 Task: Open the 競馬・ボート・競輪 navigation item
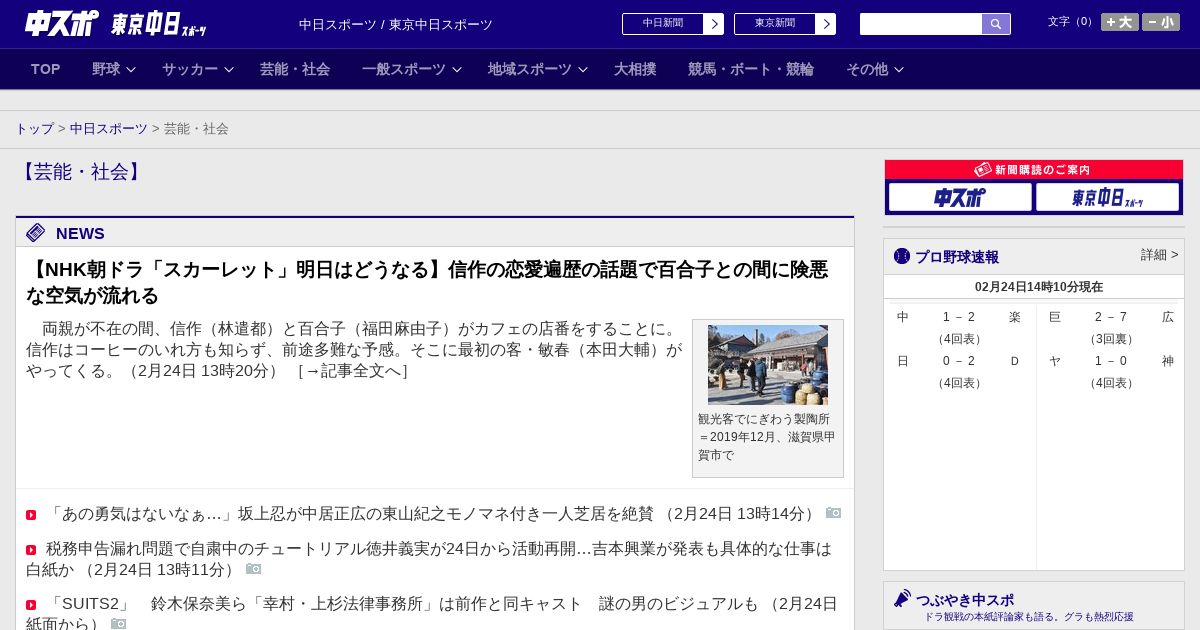pyautogui.click(x=751, y=69)
